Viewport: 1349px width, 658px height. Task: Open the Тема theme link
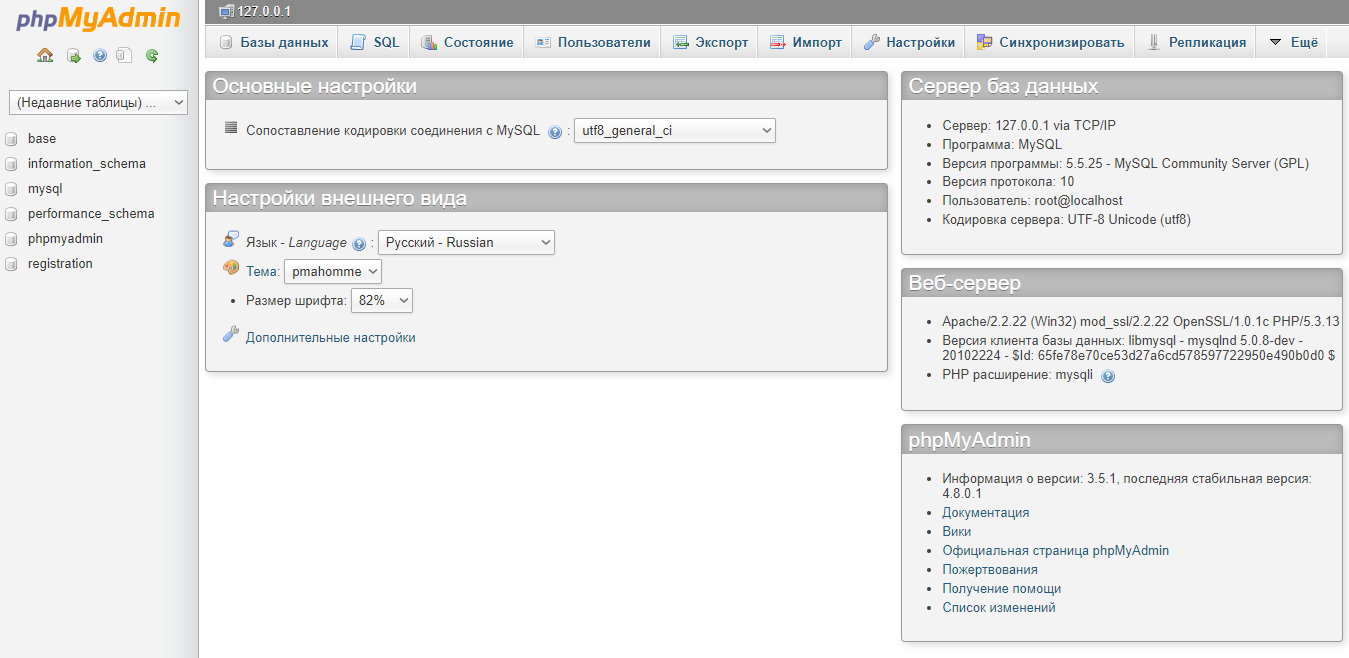pos(262,272)
